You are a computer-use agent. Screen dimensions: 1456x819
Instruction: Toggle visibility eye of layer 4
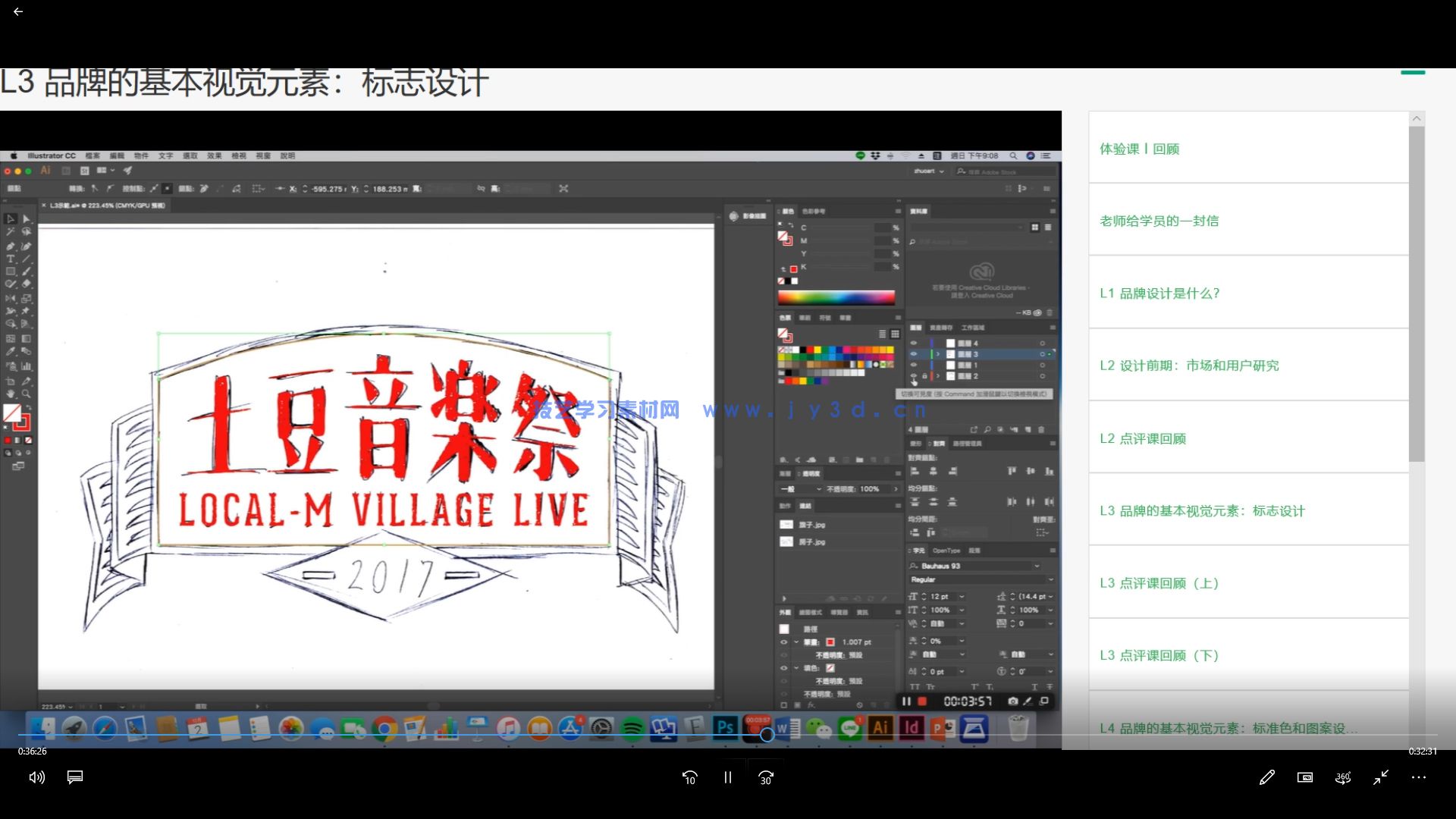(x=914, y=344)
